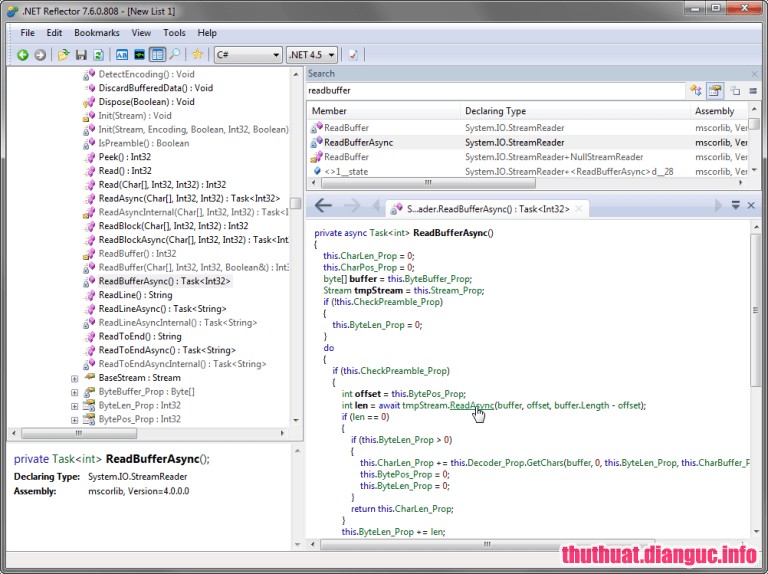This screenshot has width=768, height=574.
Task: Close the decompiler code pane
Action: click(x=751, y=205)
